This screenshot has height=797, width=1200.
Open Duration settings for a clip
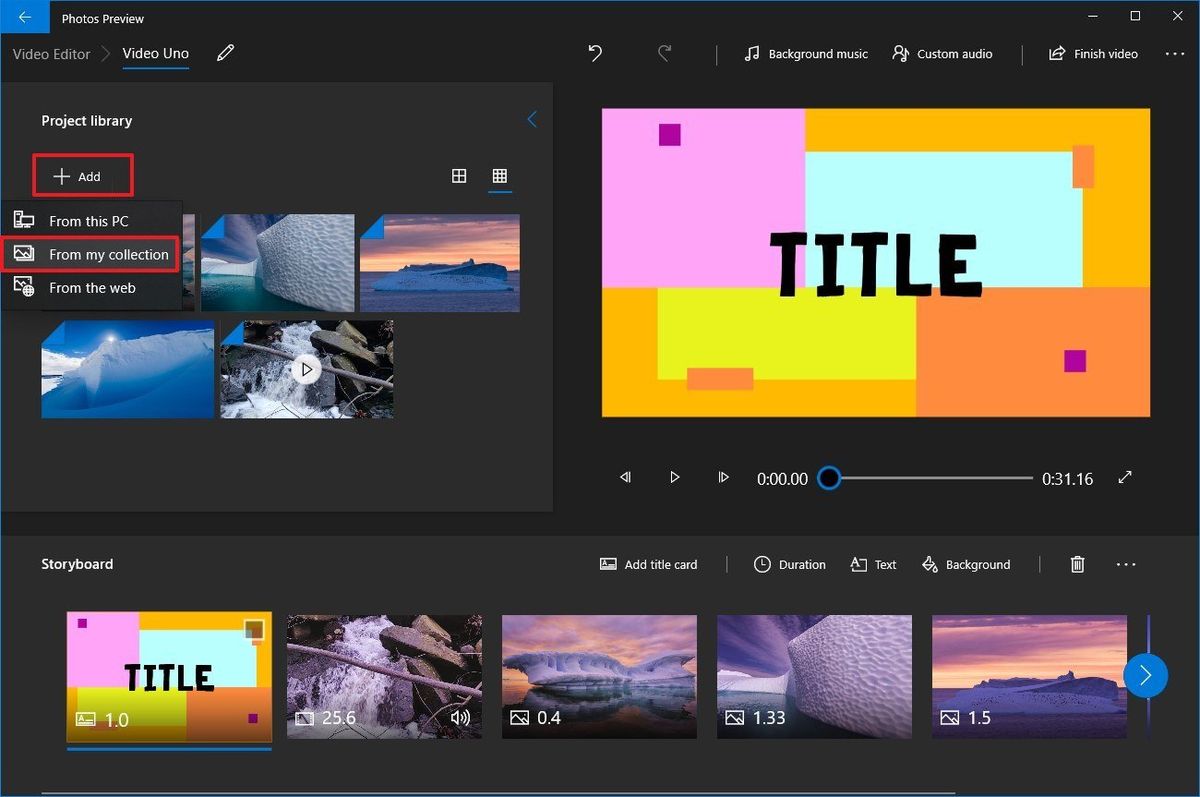coord(789,564)
